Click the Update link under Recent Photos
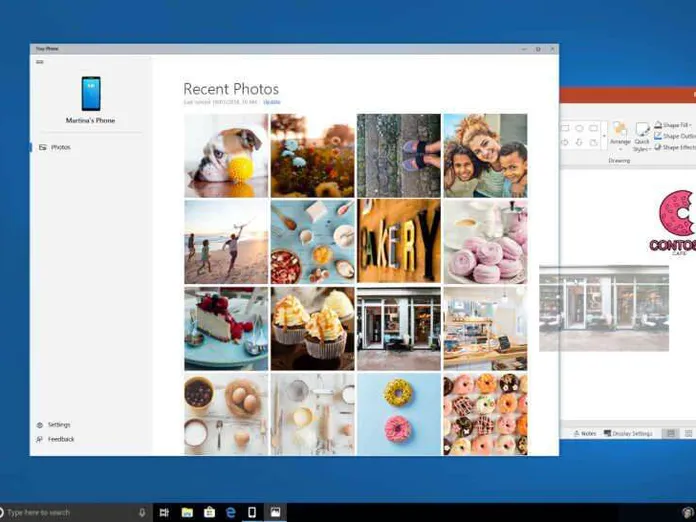The image size is (696, 522). click(272, 102)
